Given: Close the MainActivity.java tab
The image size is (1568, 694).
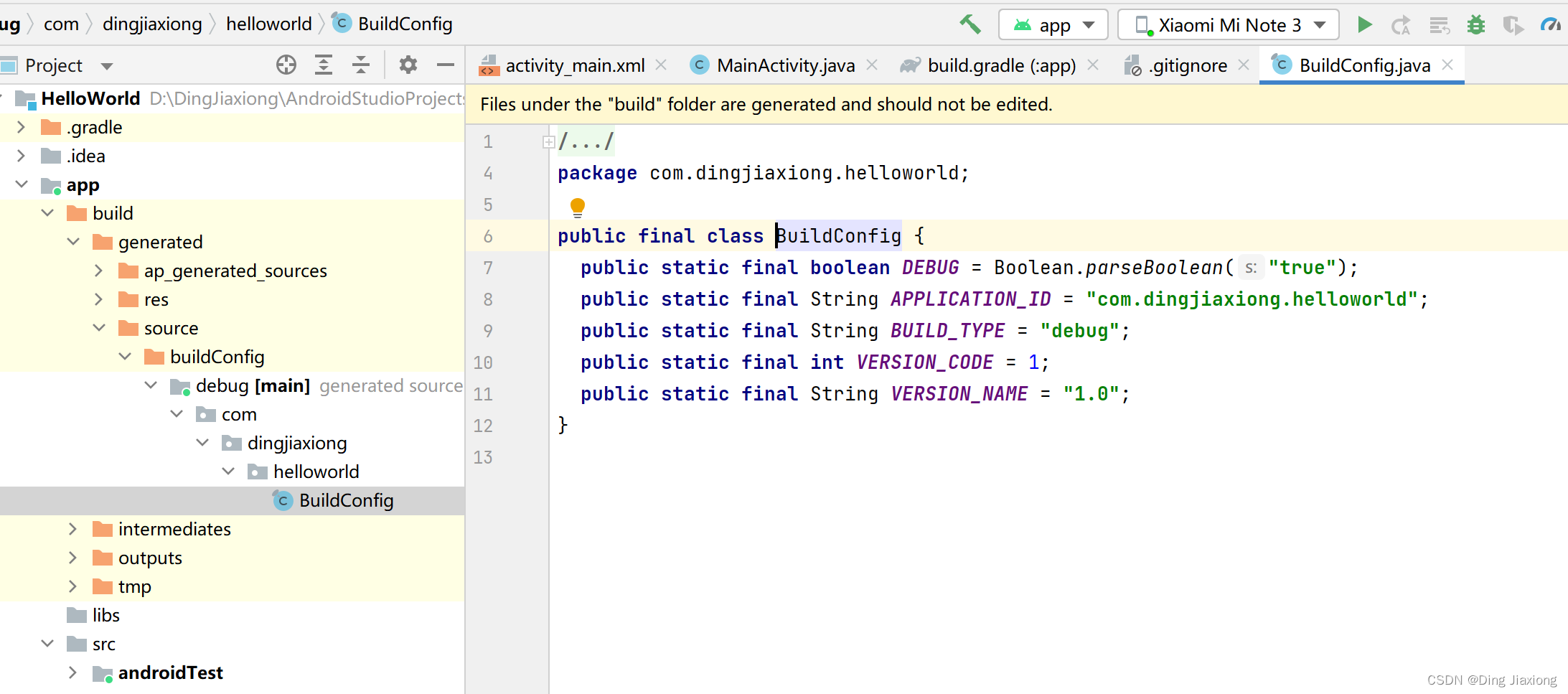Looking at the screenshot, I should 872,65.
